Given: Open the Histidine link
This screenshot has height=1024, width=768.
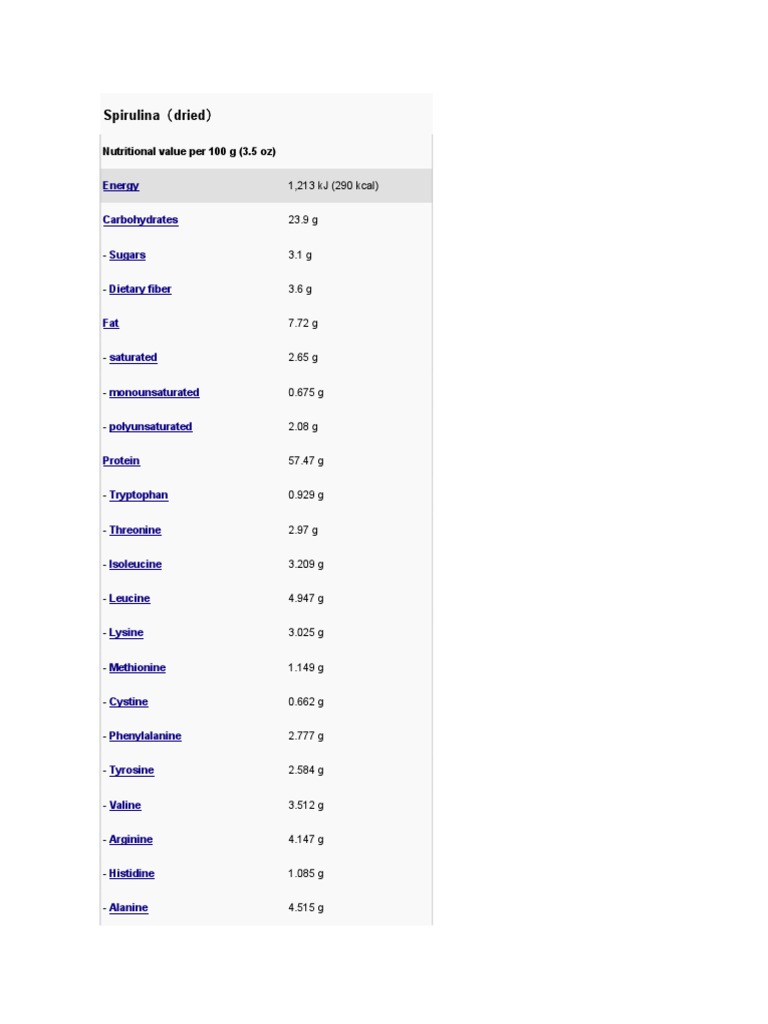Looking at the screenshot, I should click(131, 873).
